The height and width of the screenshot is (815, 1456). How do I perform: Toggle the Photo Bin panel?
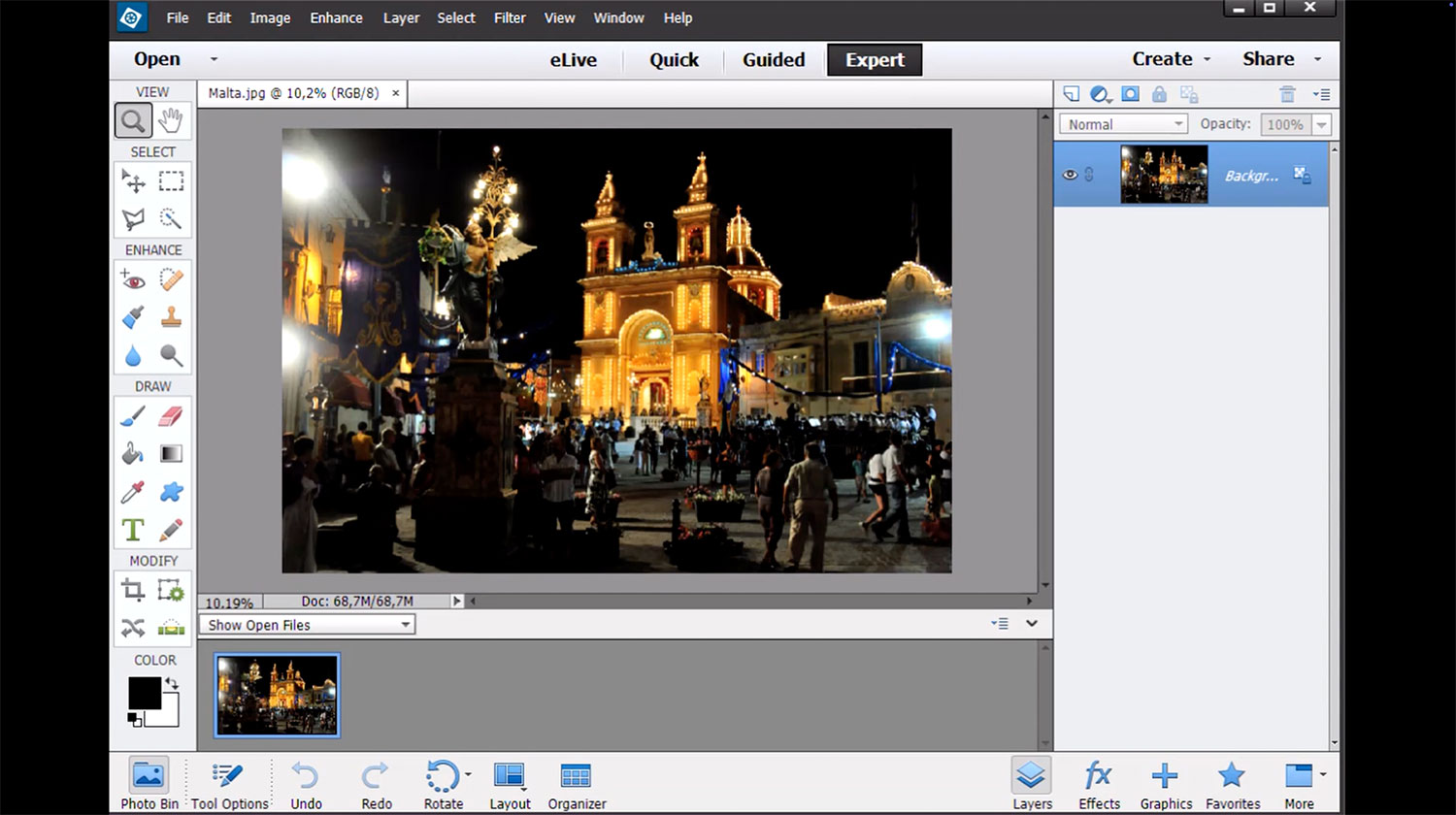(149, 783)
